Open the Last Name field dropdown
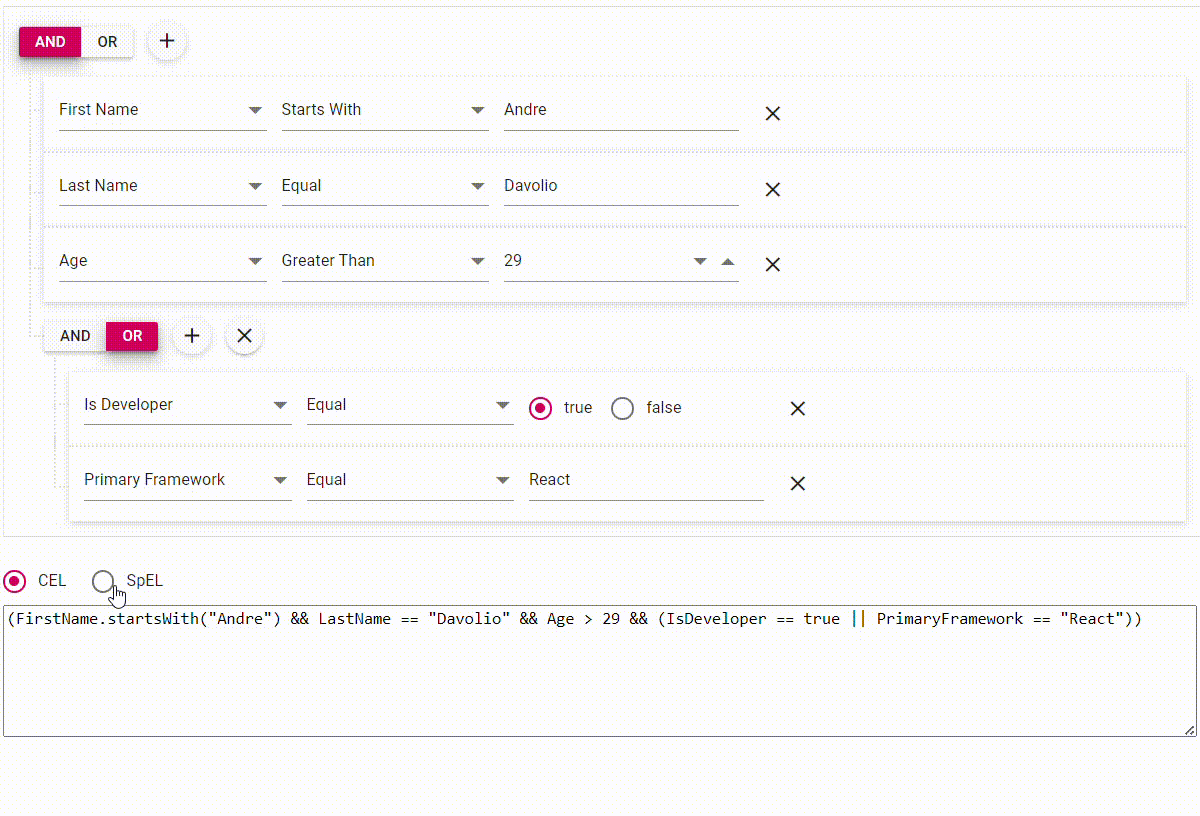Viewport: 1200px width, 816px height. (x=163, y=186)
